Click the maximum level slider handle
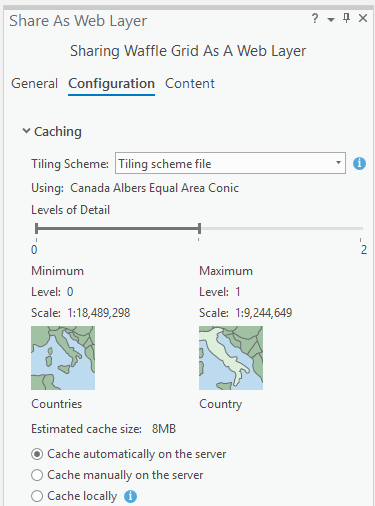This screenshot has height=506, width=375. 199,228
